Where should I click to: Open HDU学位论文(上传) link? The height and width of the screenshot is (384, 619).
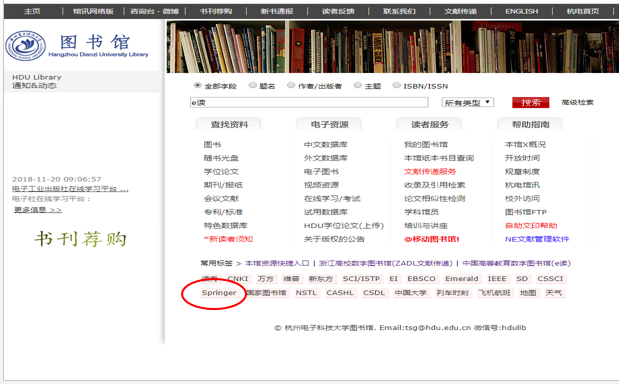pyautogui.click(x=344, y=225)
